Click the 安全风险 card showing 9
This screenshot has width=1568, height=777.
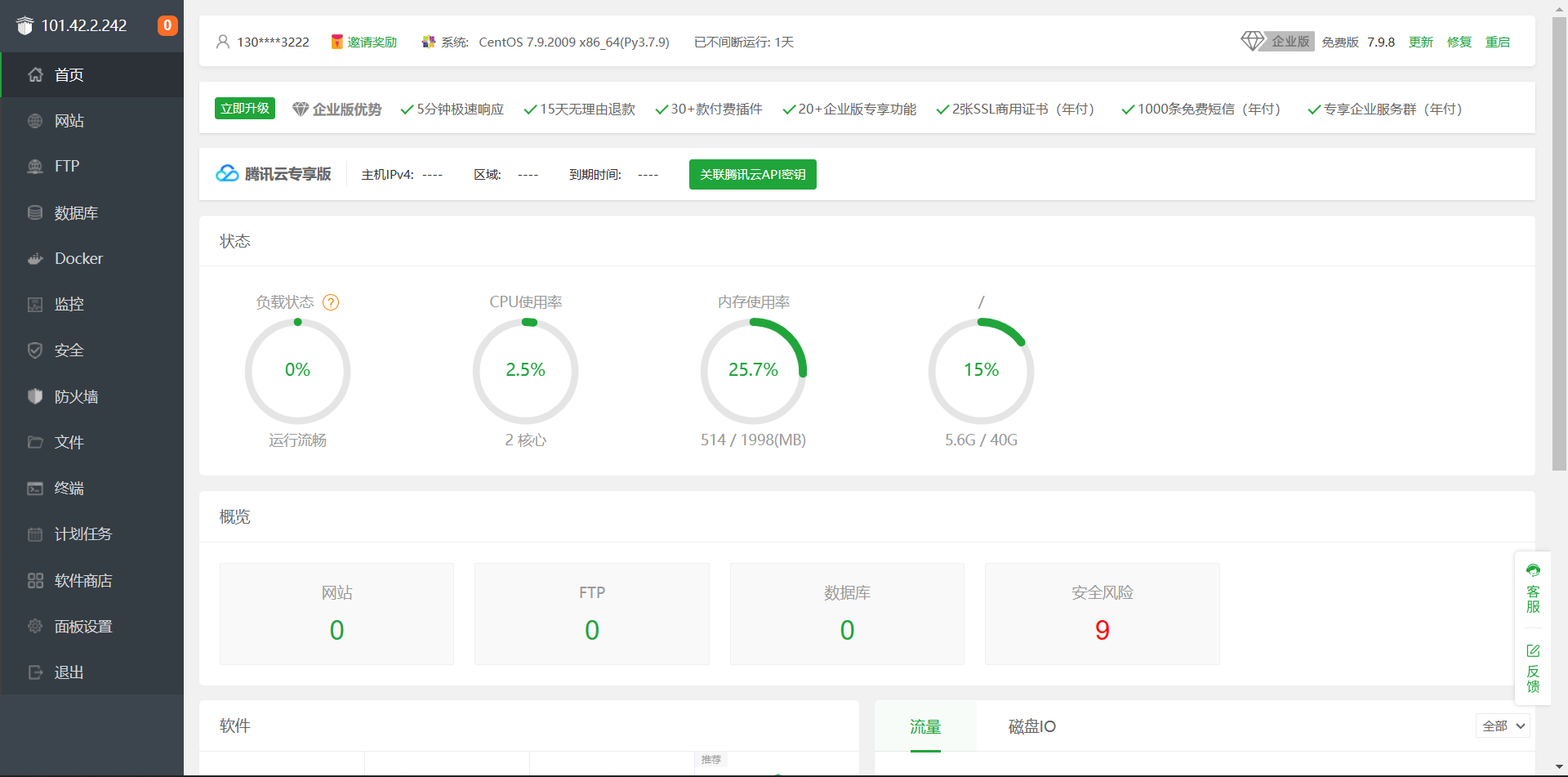point(1102,614)
